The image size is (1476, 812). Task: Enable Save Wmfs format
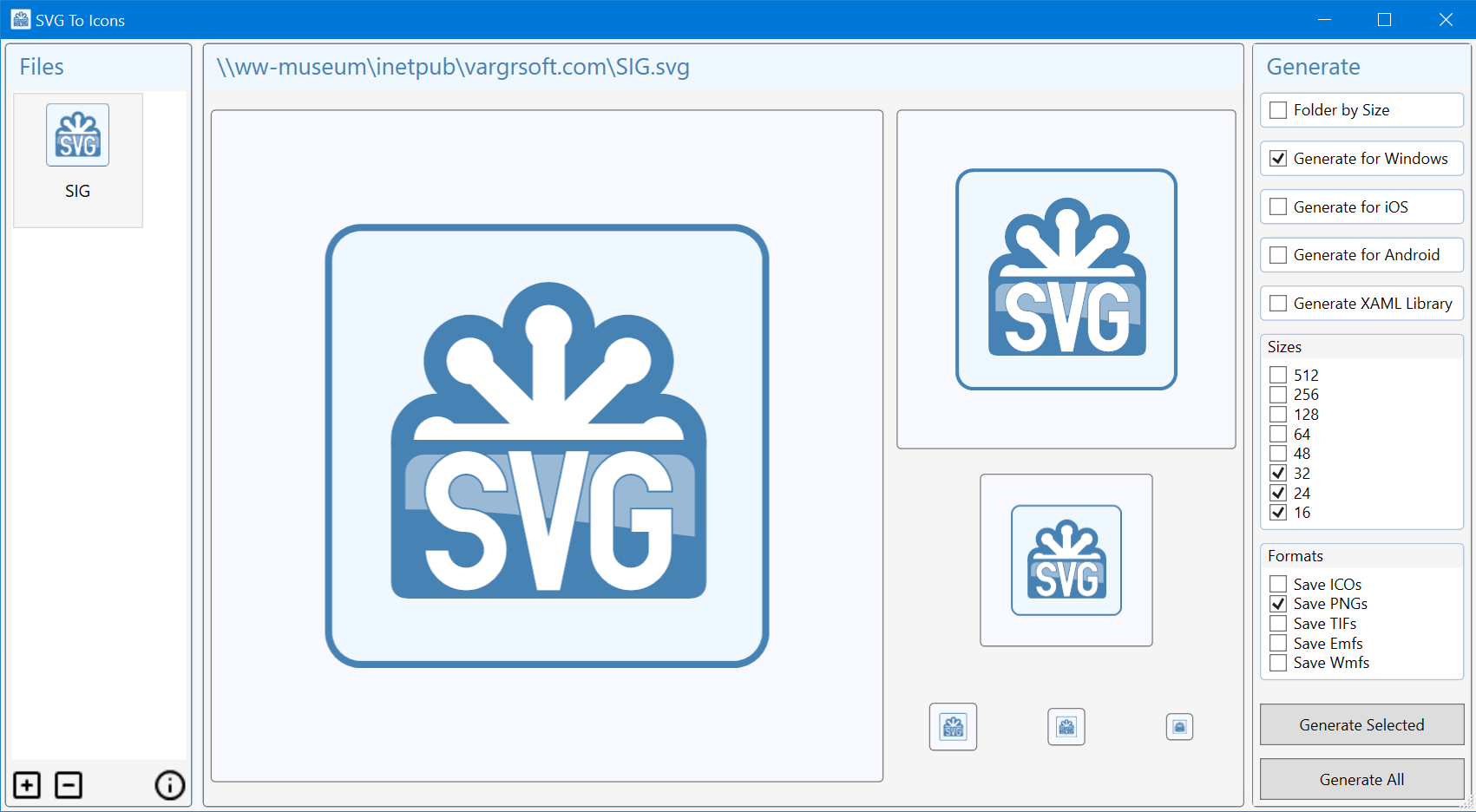1278,663
